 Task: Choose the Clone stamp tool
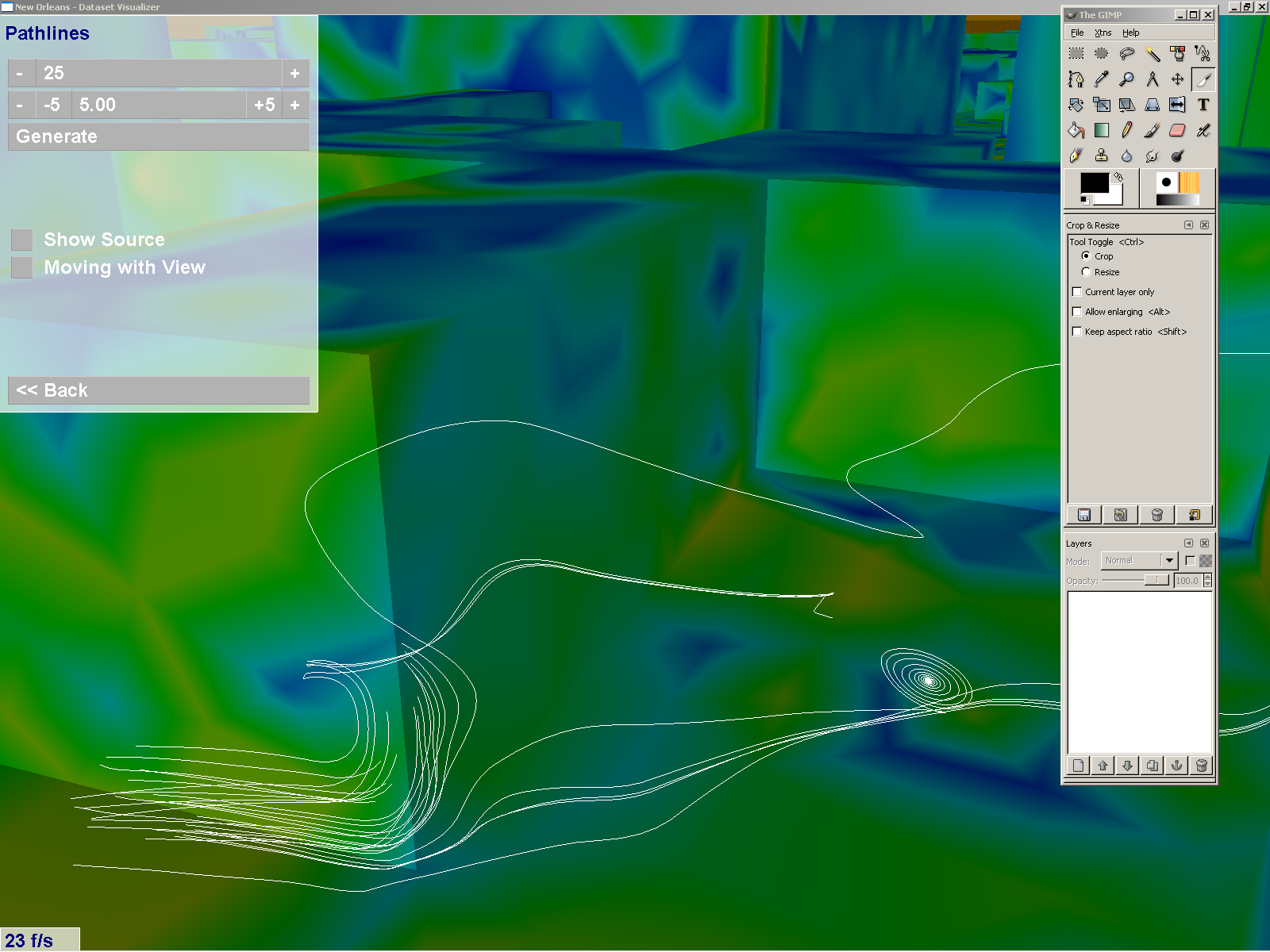coord(1101,155)
